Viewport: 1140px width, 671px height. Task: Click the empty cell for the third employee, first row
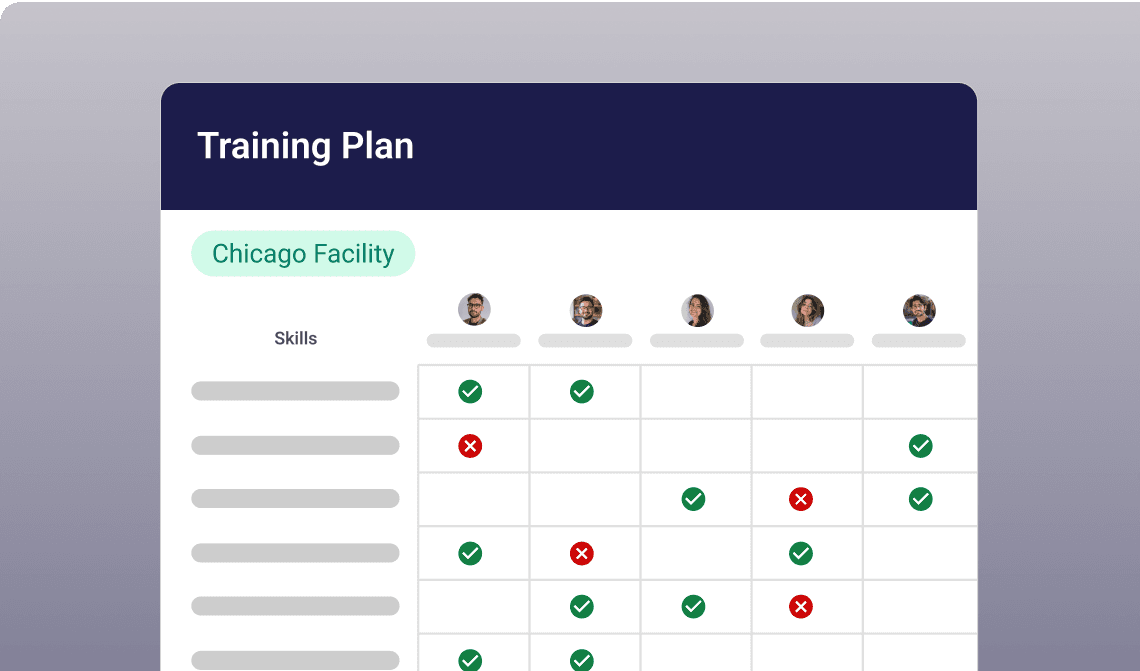coord(695,392)
